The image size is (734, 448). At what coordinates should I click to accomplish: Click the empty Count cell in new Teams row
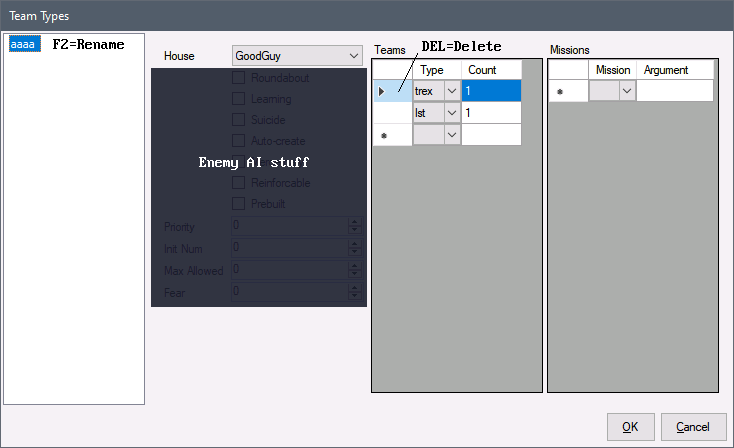(x=491, y=135)
